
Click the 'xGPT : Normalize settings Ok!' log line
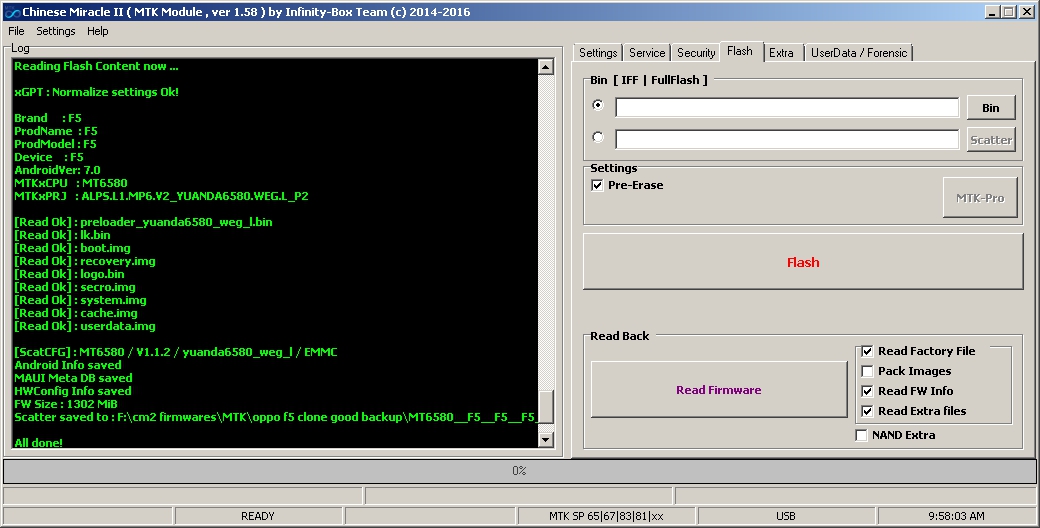coord(96,92)
